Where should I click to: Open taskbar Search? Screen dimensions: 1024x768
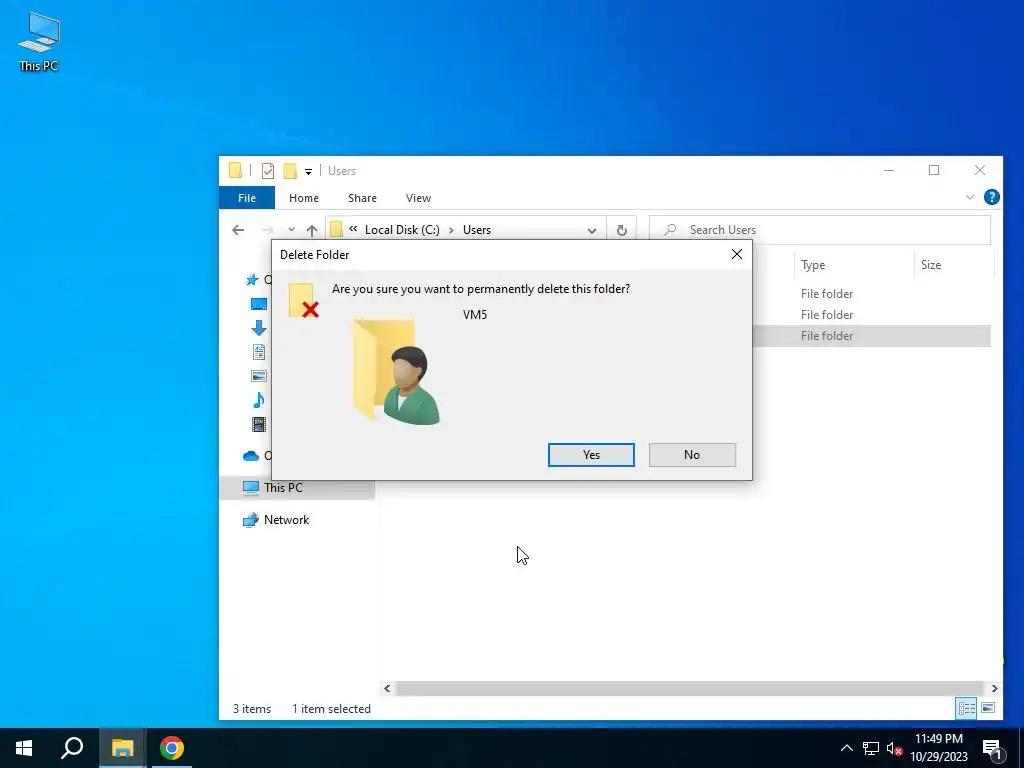point(72,748)
